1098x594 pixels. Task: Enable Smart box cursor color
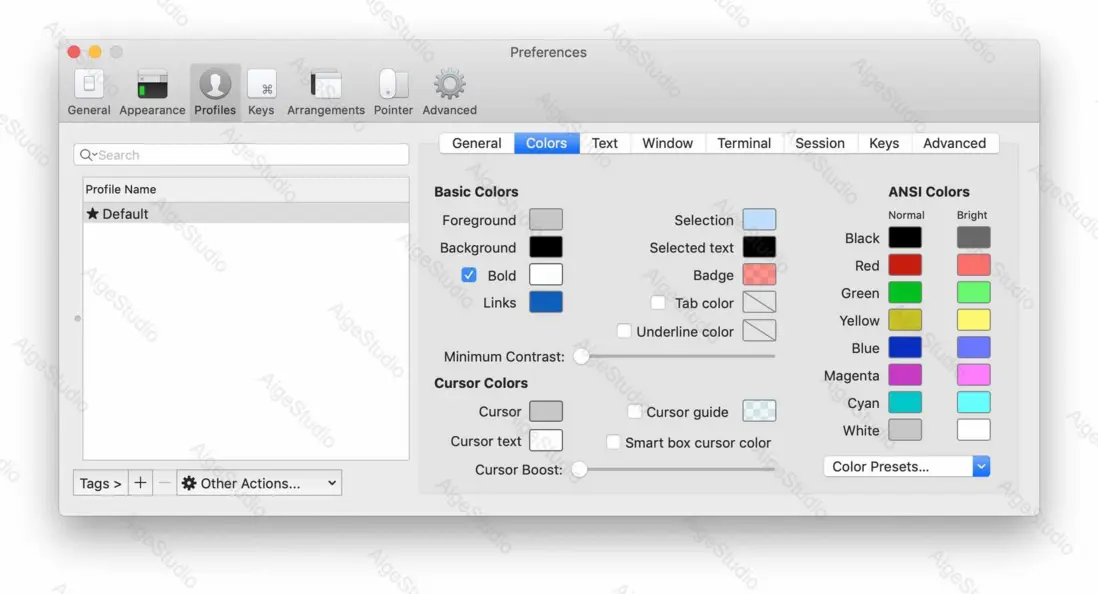613,441
